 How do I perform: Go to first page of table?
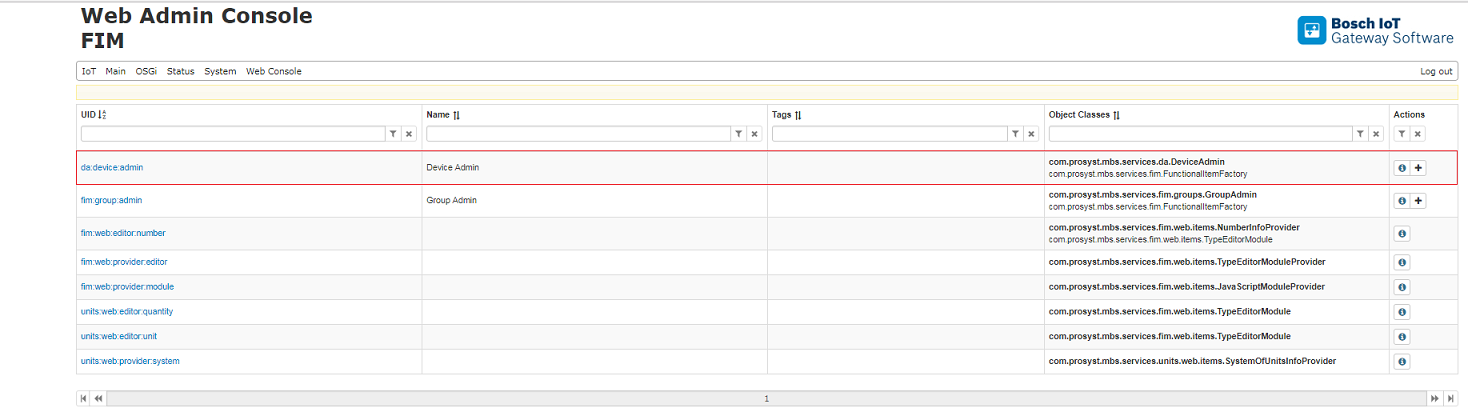[x=84, y=398]
